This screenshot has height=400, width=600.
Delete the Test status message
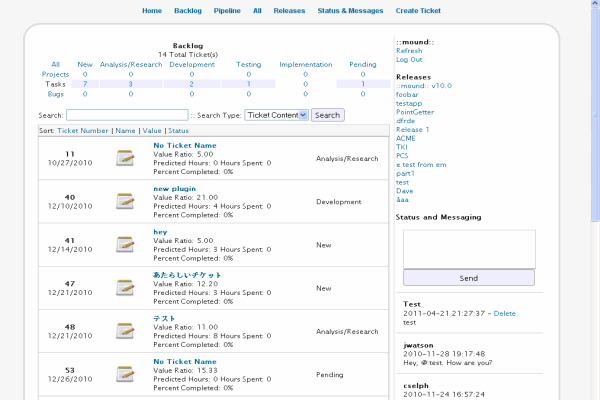click(x=504, y=313)
